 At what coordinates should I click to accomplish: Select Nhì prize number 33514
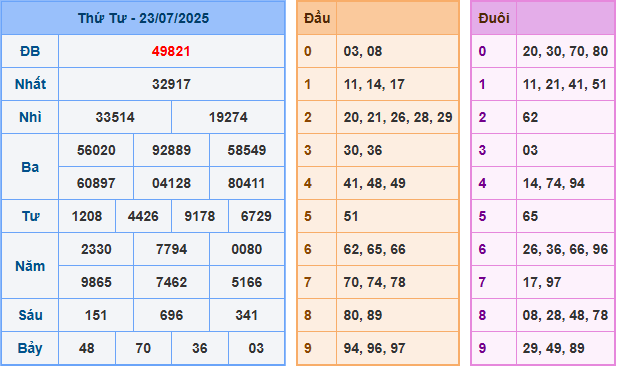[x=115, y=117]
